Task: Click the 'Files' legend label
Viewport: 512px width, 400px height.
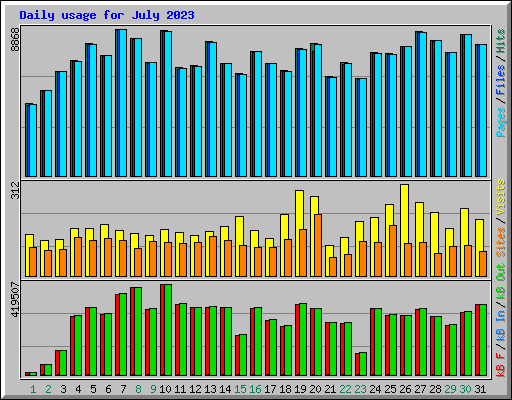Action: tap(500, 79)
